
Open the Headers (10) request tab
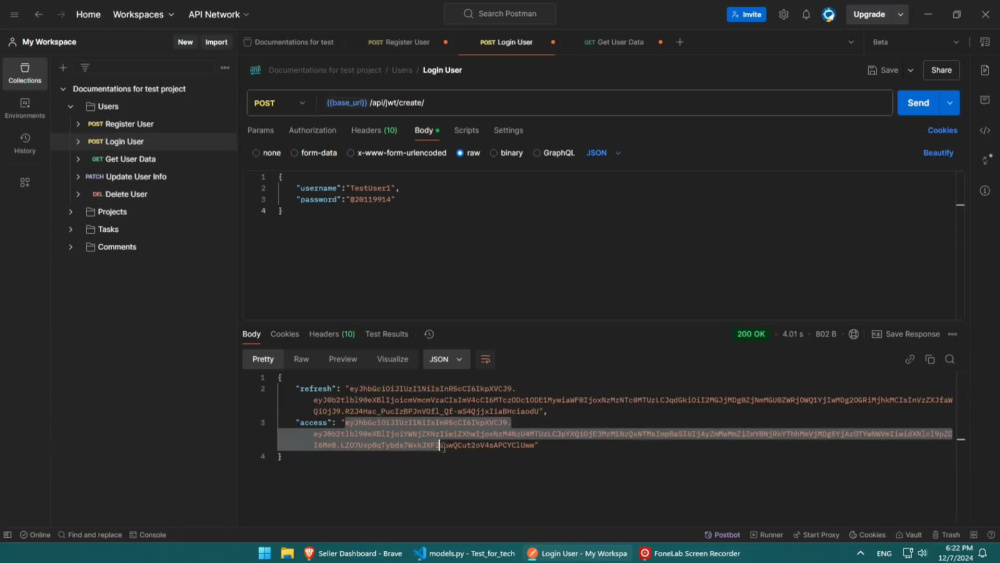pyautogui.click(x=374, y=130)
